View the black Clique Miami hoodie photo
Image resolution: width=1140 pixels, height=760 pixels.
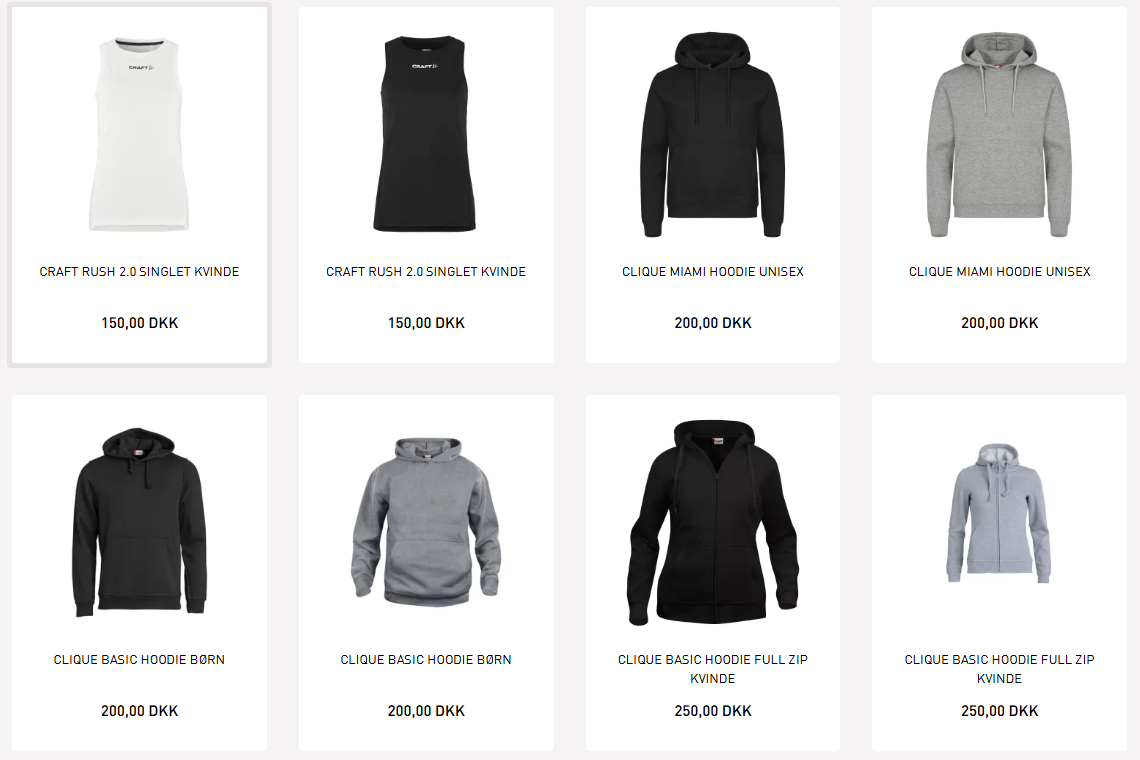tap(712, 135)
